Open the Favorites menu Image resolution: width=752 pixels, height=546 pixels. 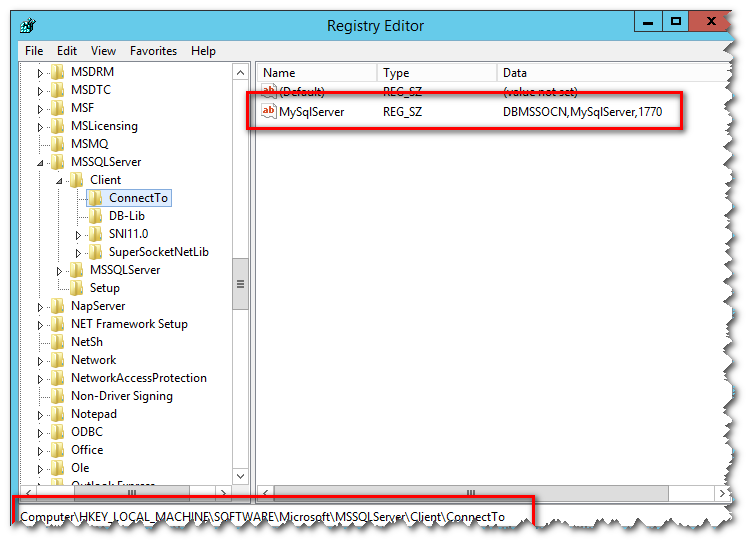click(153, 51)
